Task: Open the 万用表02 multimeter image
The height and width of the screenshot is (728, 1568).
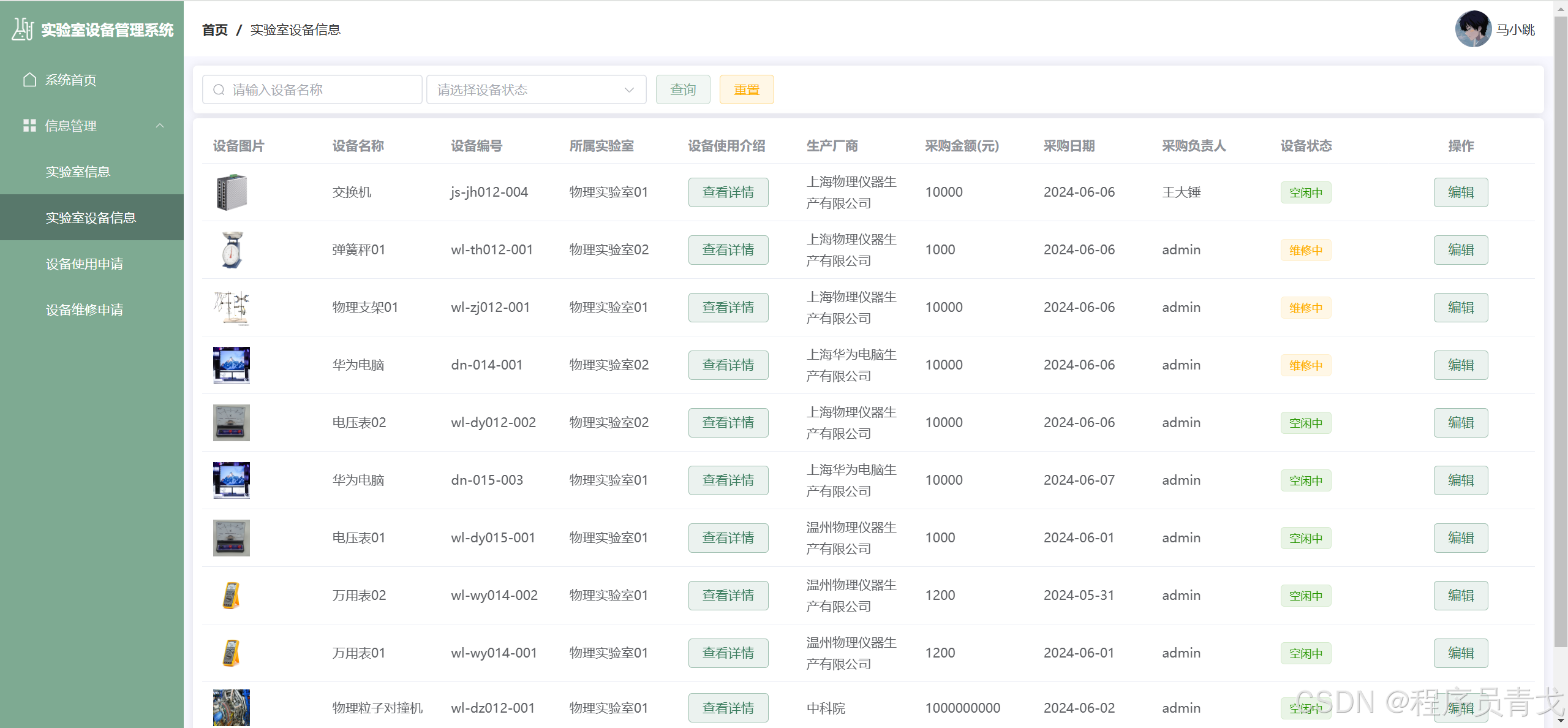Action: tap(232, 596)
